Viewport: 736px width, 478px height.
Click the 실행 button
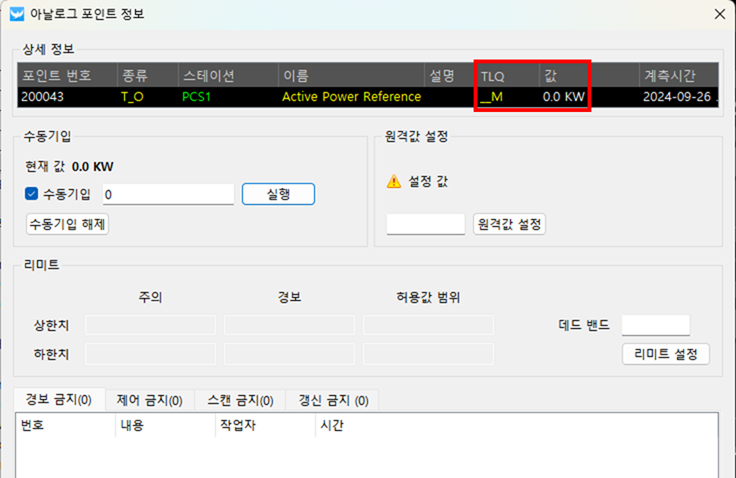click(278, 194)
